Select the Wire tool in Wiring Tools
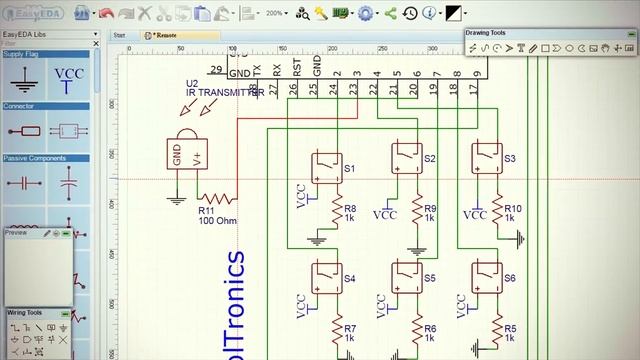Viewport: 640px width, 360px height. tap(15, 328)
